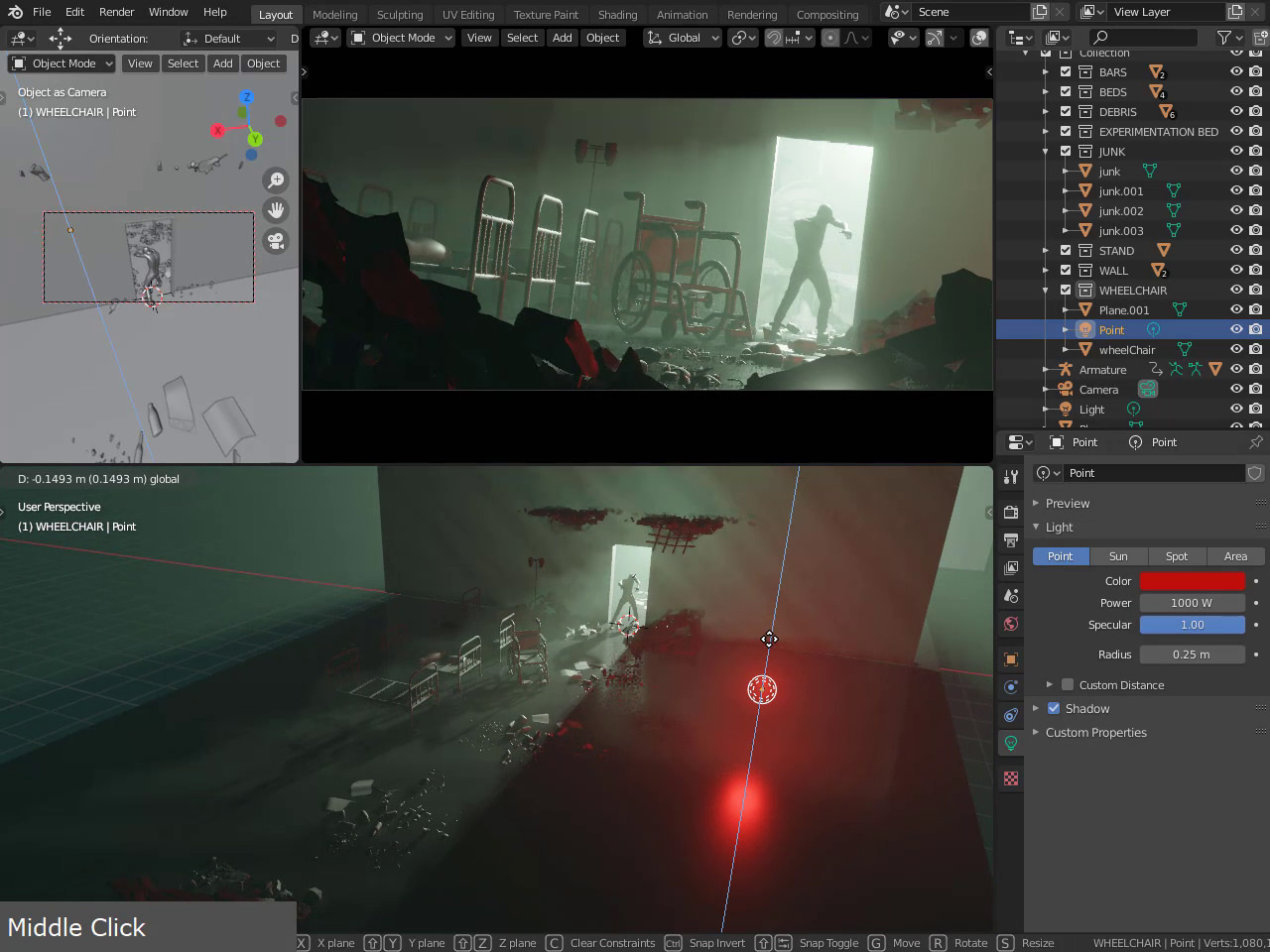
Task: Toggle the snap magnet icon
Action: pyautogui.click(x=774, y=38)
